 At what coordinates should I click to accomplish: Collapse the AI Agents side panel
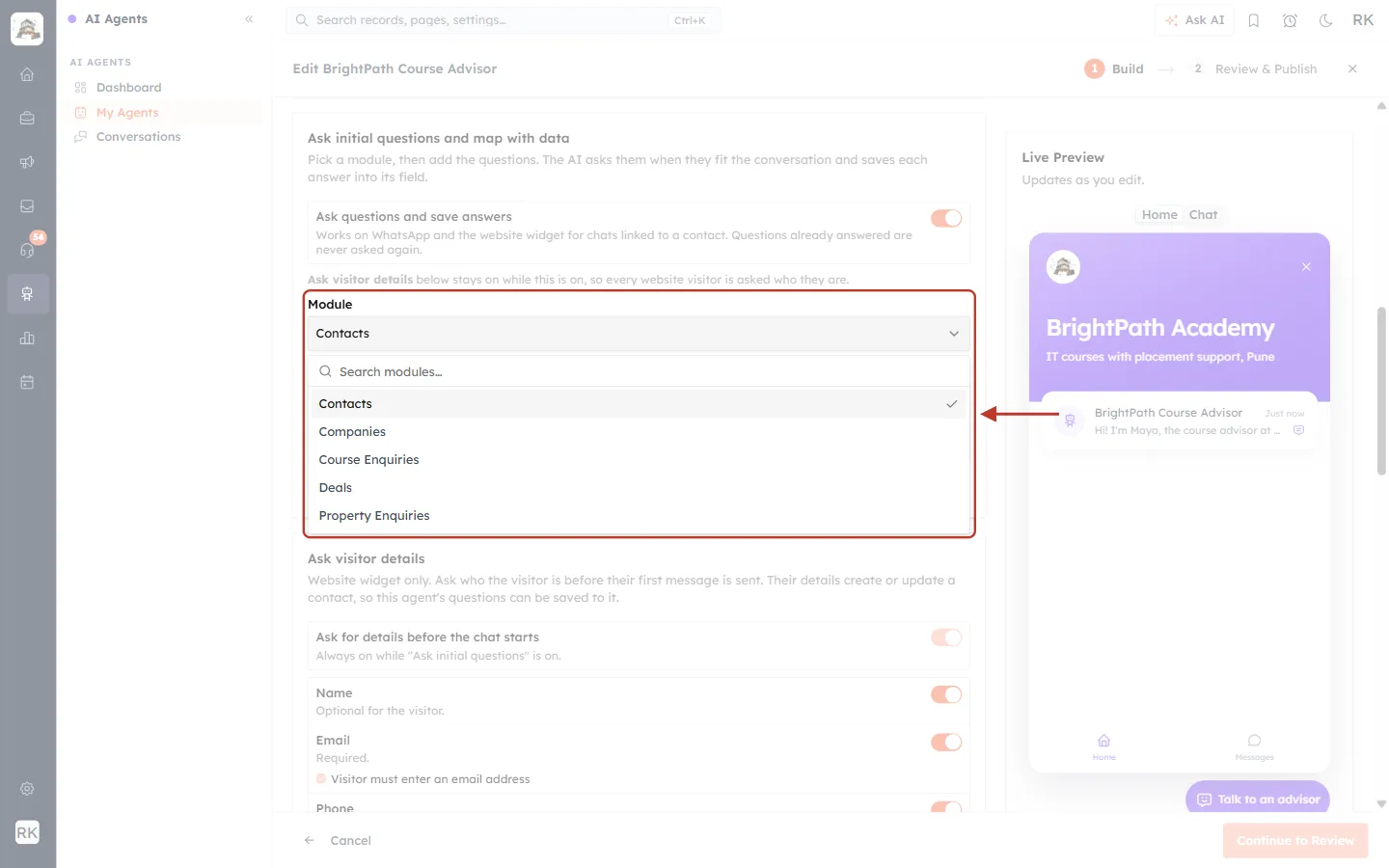(249, 19)
